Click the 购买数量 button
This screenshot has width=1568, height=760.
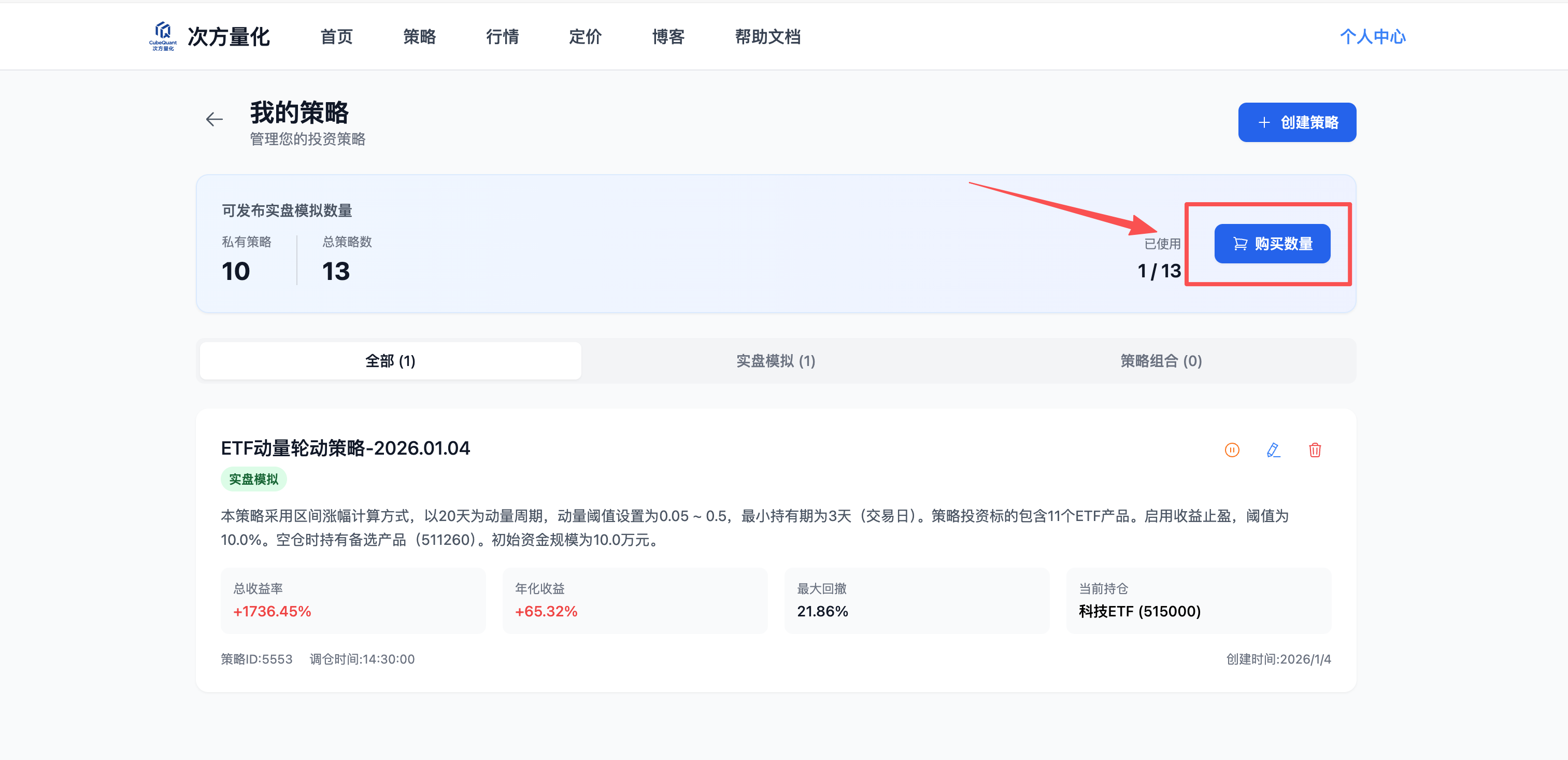click(1272, 244)
